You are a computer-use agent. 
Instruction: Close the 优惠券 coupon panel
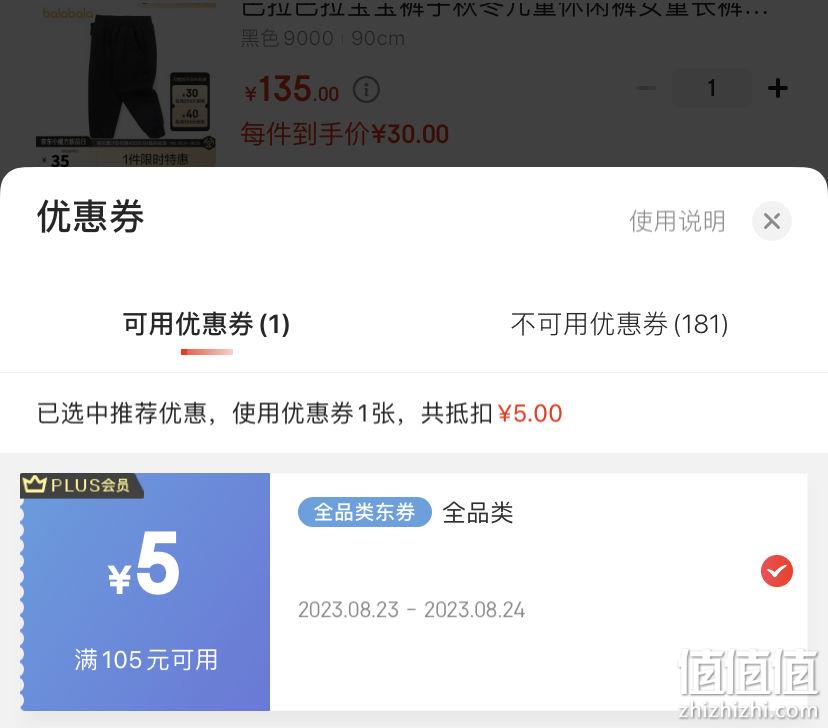tap(771, 221)
